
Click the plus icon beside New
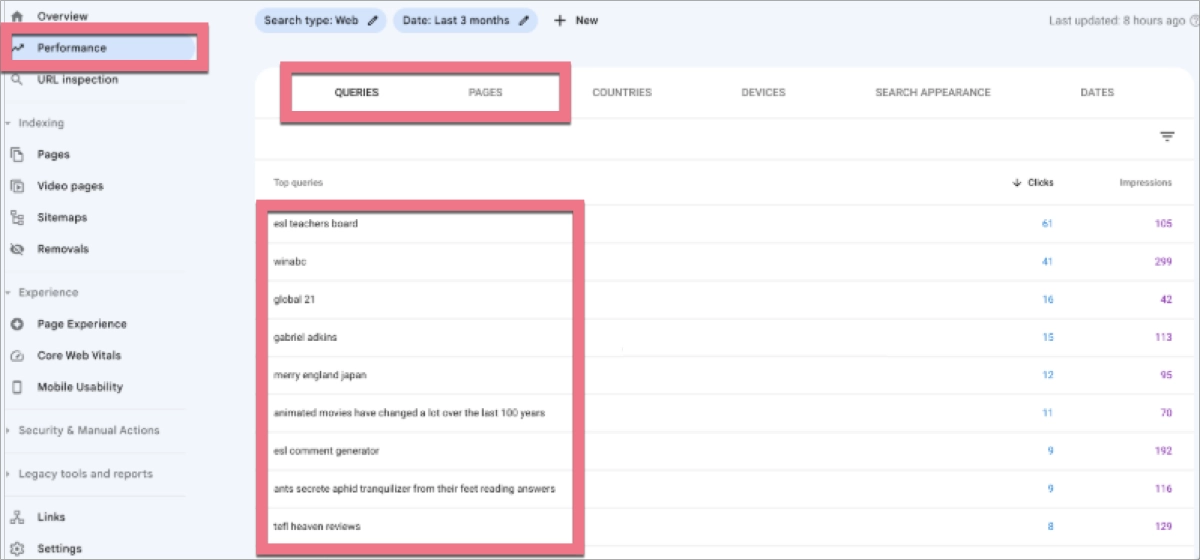[560, 20]
